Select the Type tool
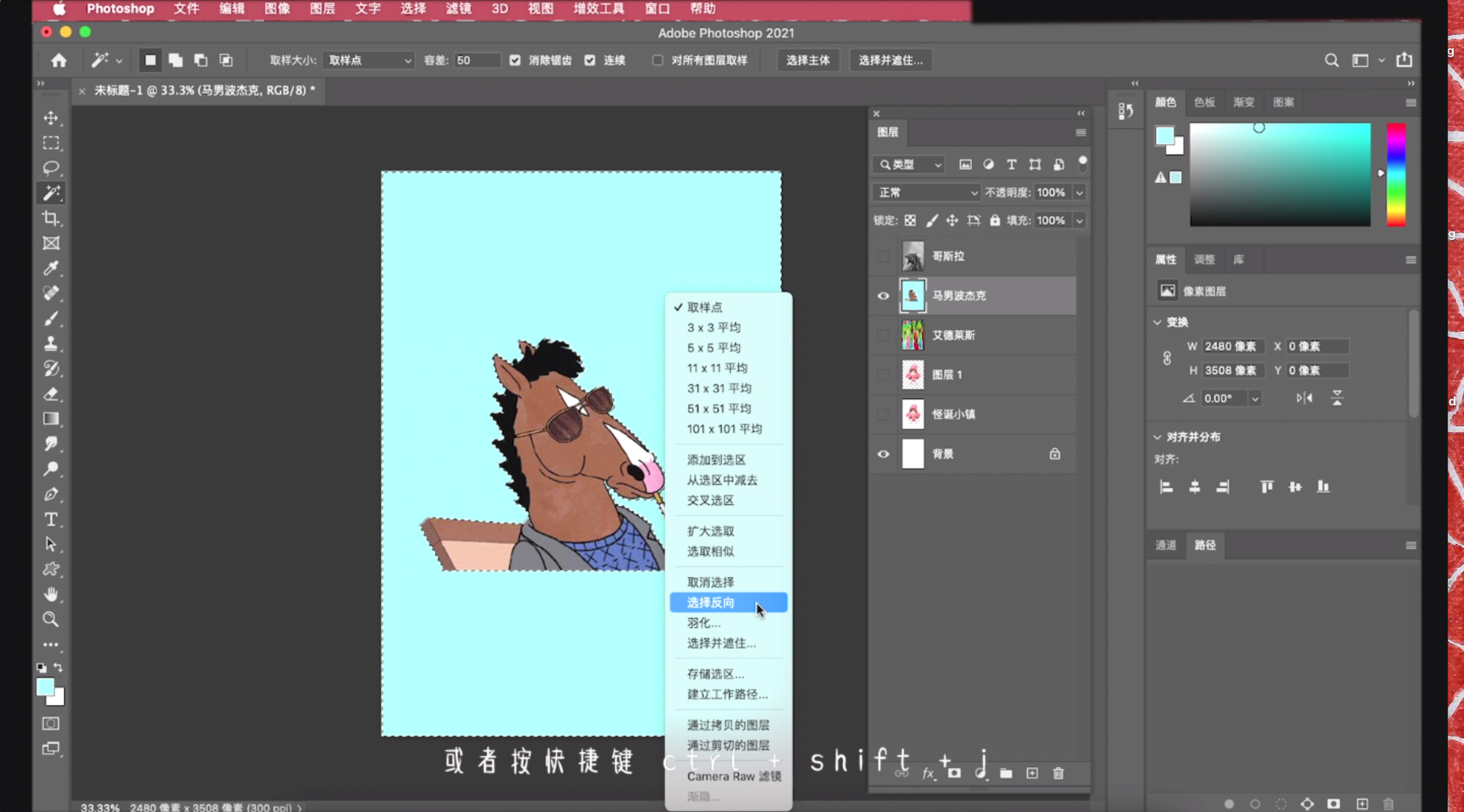 (51, 519)
